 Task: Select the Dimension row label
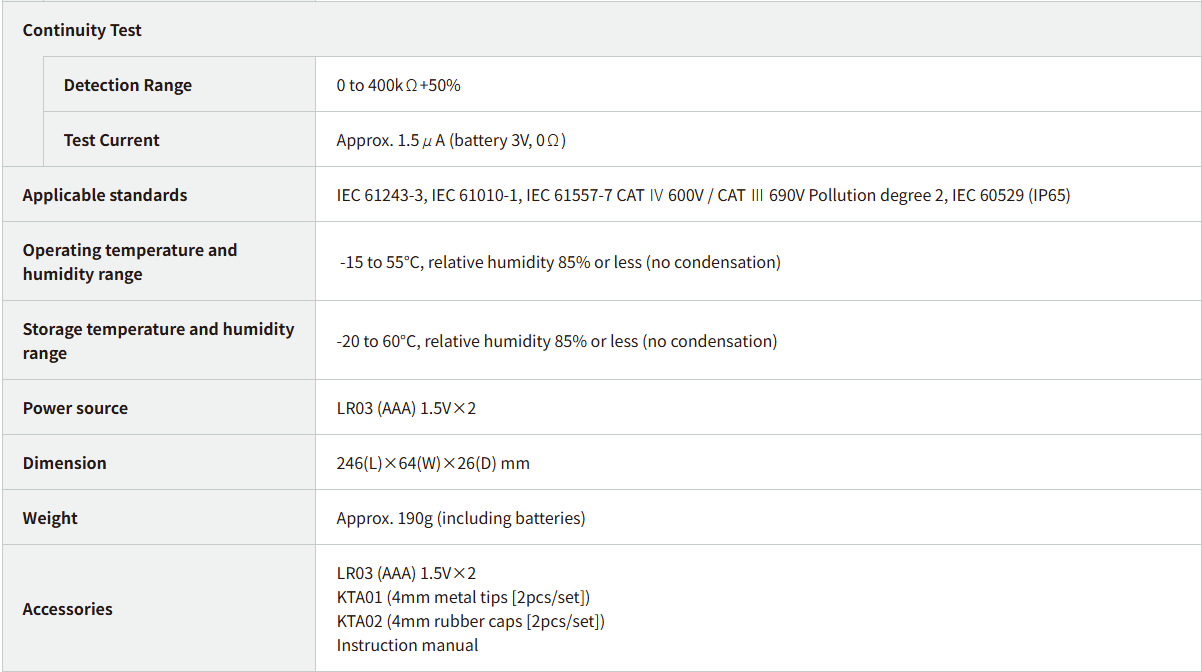[x=64, y=463]
